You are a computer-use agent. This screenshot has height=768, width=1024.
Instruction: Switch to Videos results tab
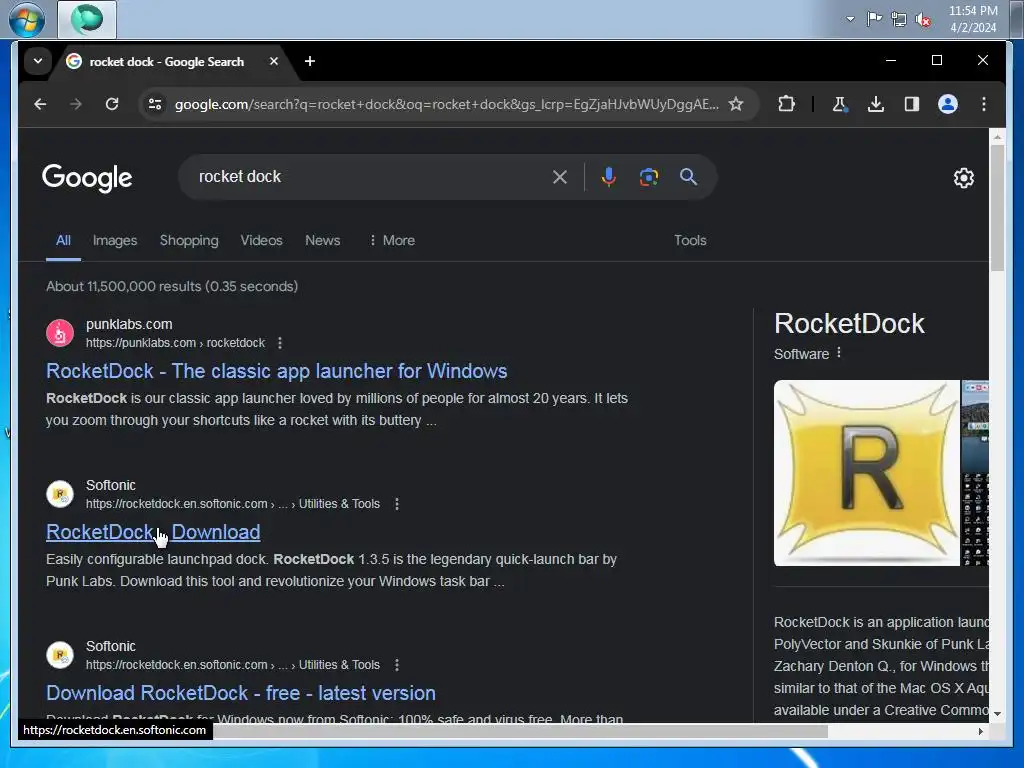tap(261, 240)
